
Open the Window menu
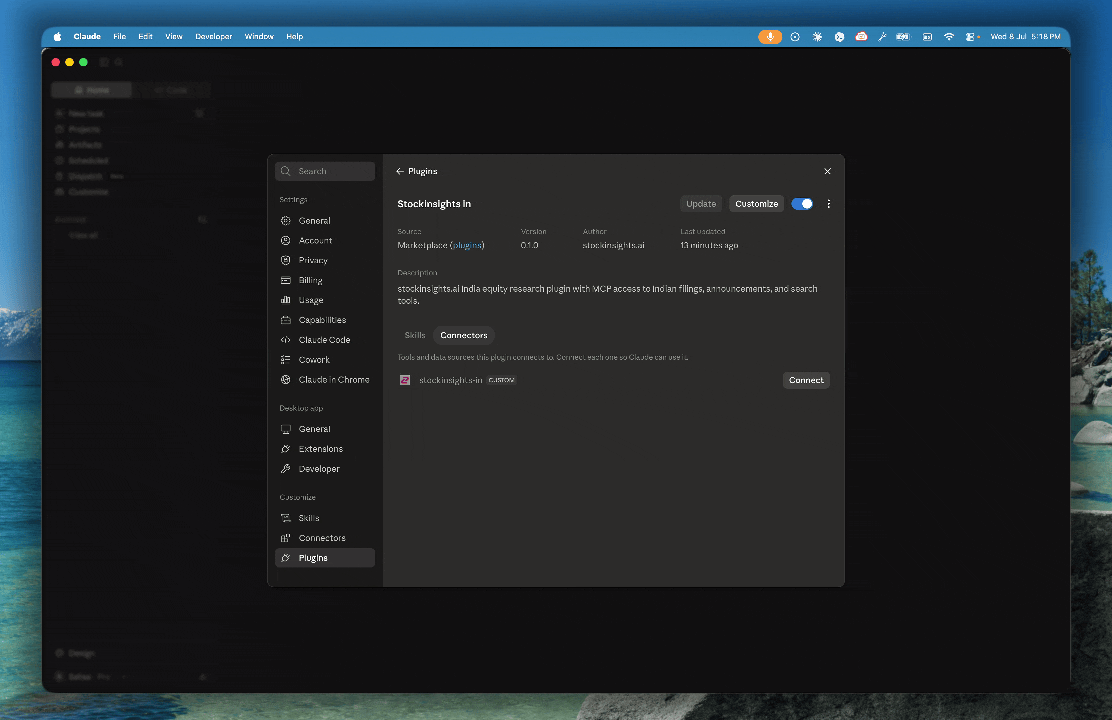pyautogui.click(x=259, y=37)
